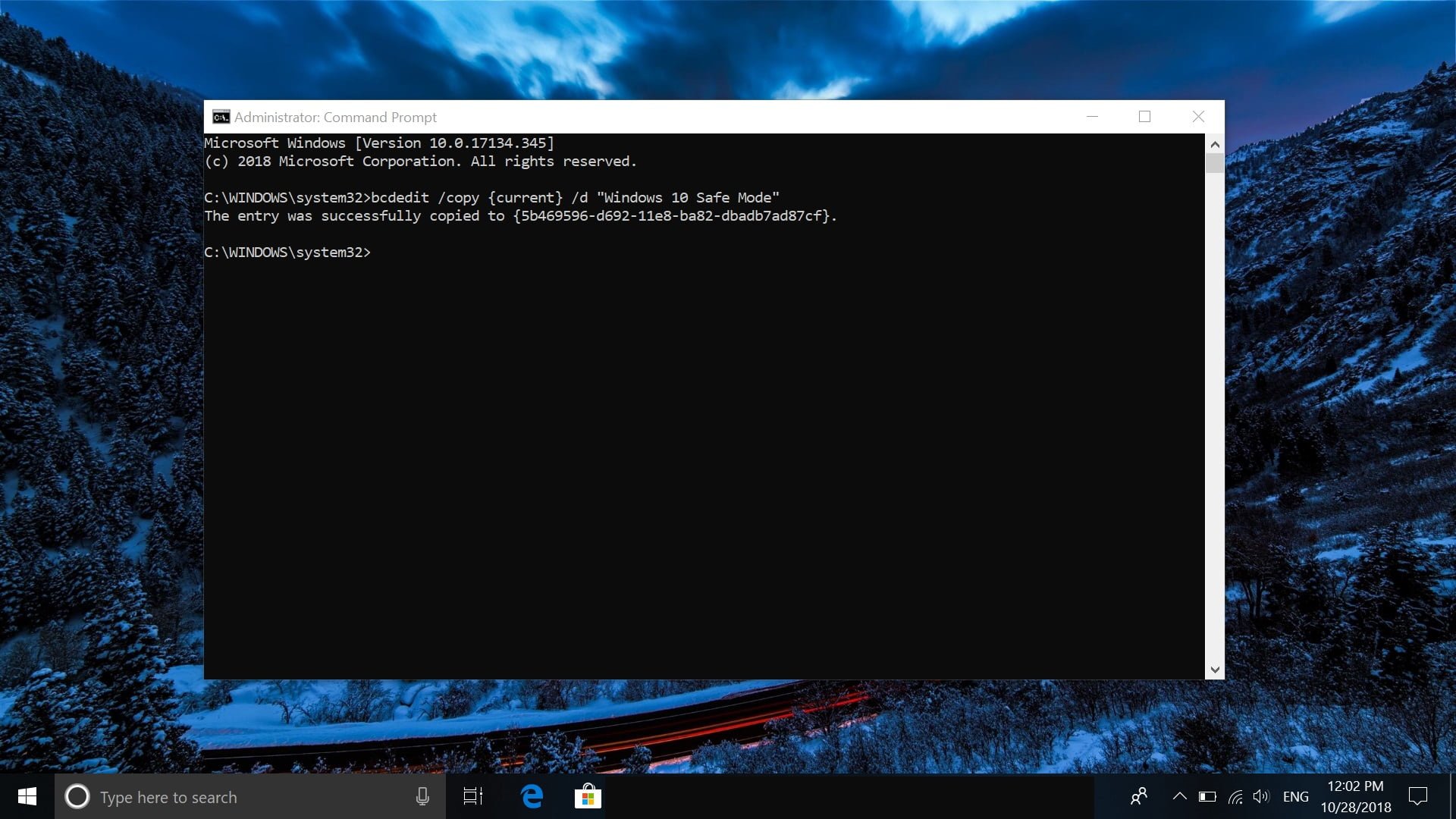1456x819 pixels.
Task: Minimize the Command Prompt window
Action: [x=1092, y=117]
